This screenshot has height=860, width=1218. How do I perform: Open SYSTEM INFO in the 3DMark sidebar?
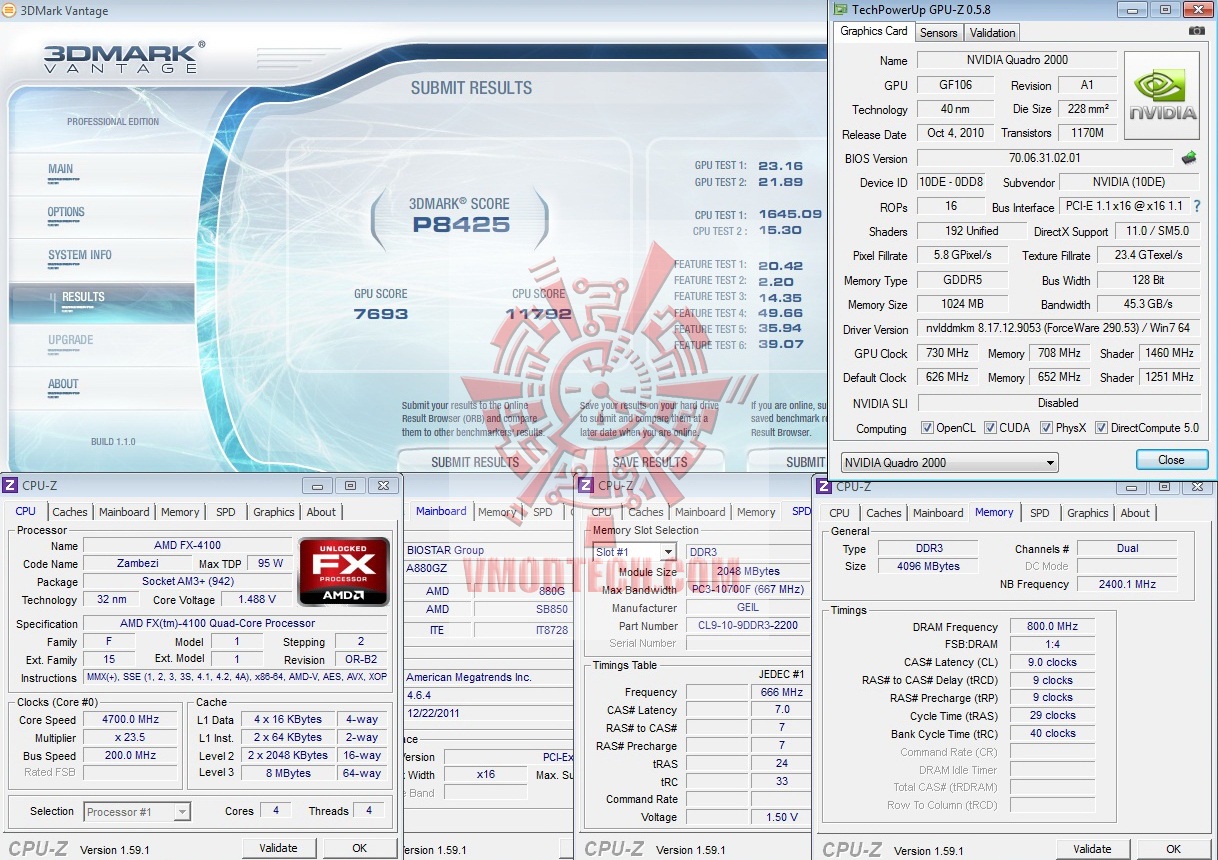coord(80,255)
